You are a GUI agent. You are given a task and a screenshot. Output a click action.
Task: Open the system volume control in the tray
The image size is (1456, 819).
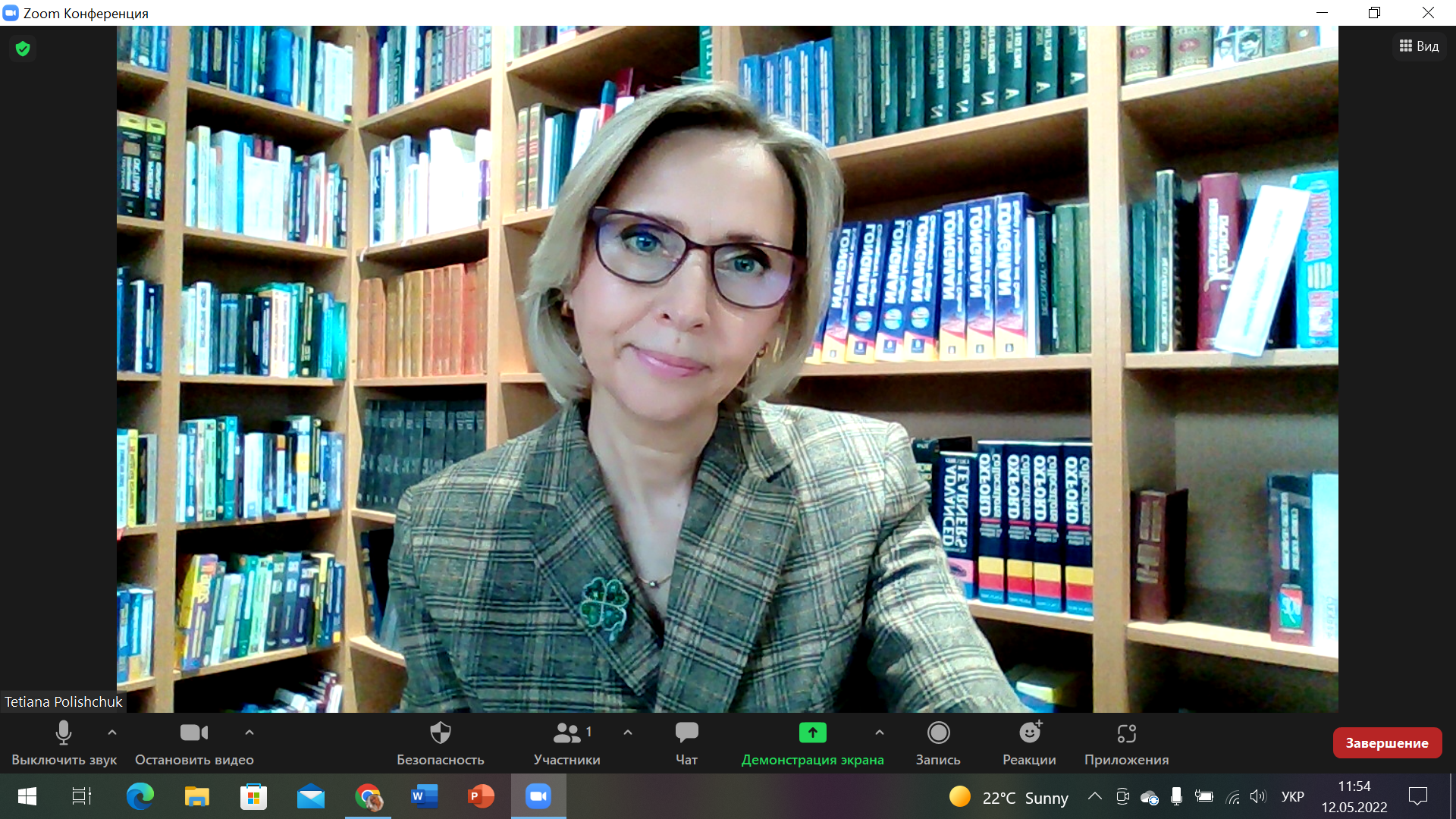coord(1258,796)
